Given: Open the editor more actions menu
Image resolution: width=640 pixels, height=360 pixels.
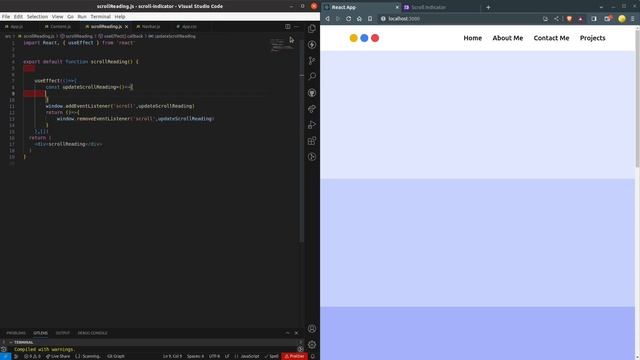Looking at the screenshot, I should pyautogui.click(x=297, y=27).
